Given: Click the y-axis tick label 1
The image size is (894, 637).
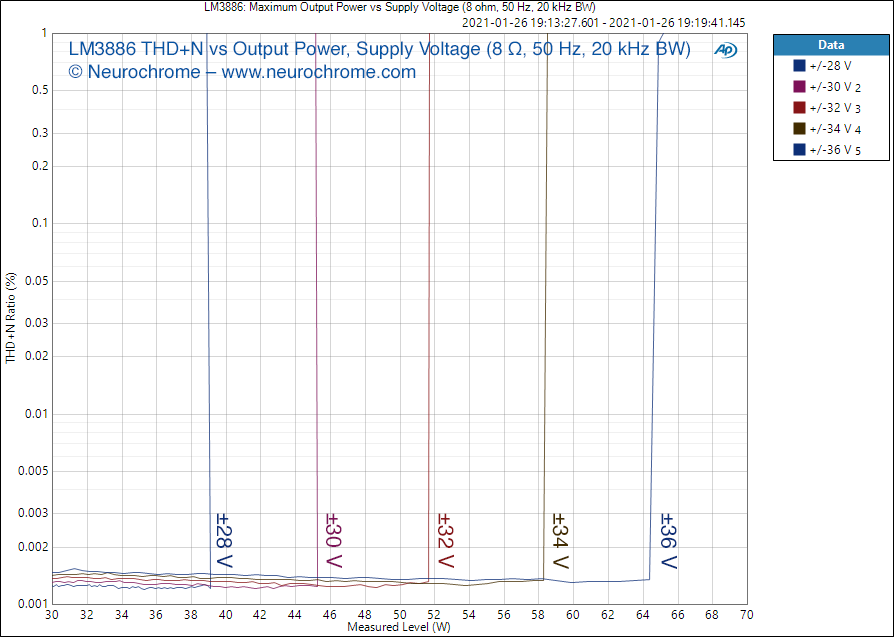Looking at the screenshot, I should (44, 33).
